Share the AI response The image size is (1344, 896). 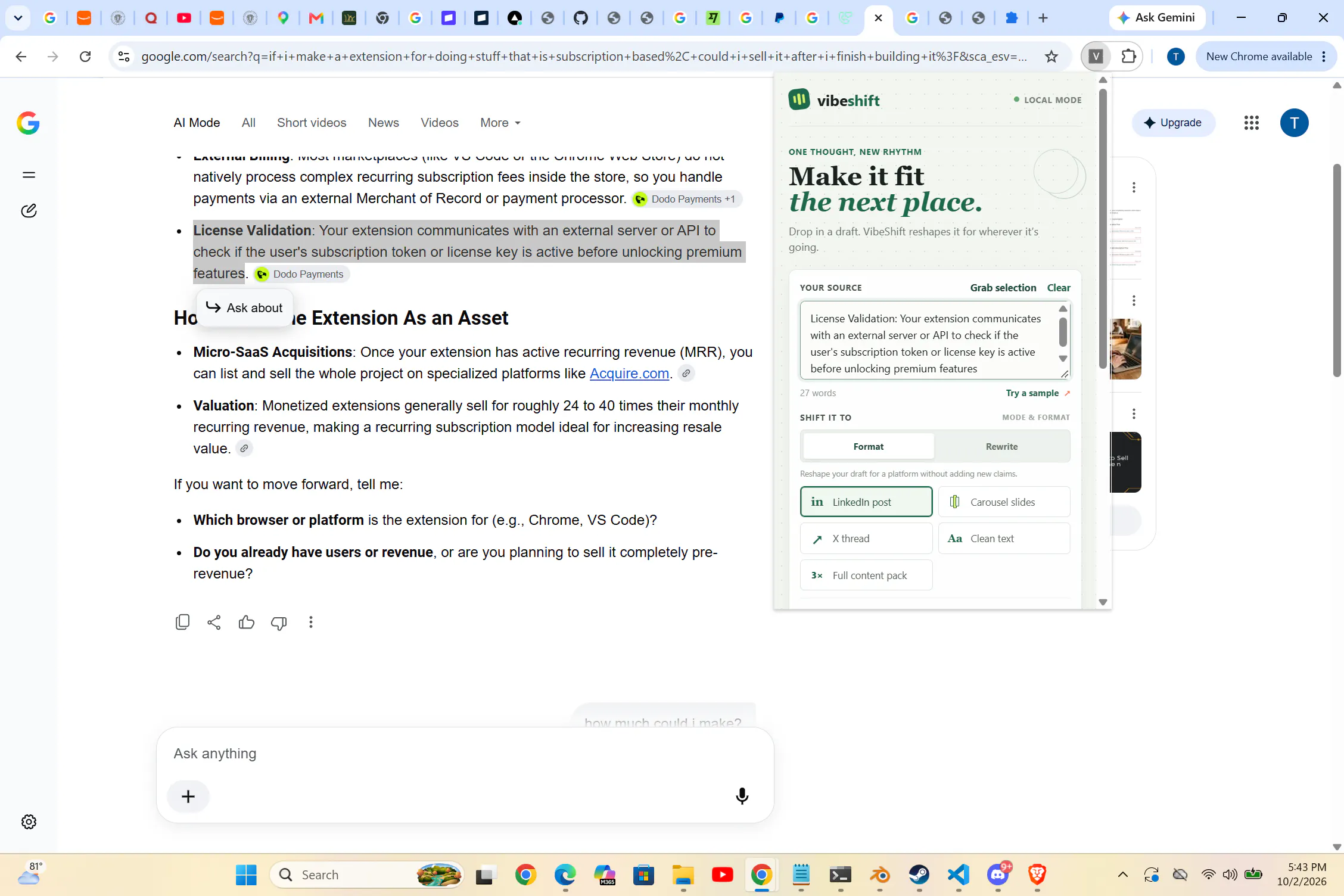coord(214,623)
